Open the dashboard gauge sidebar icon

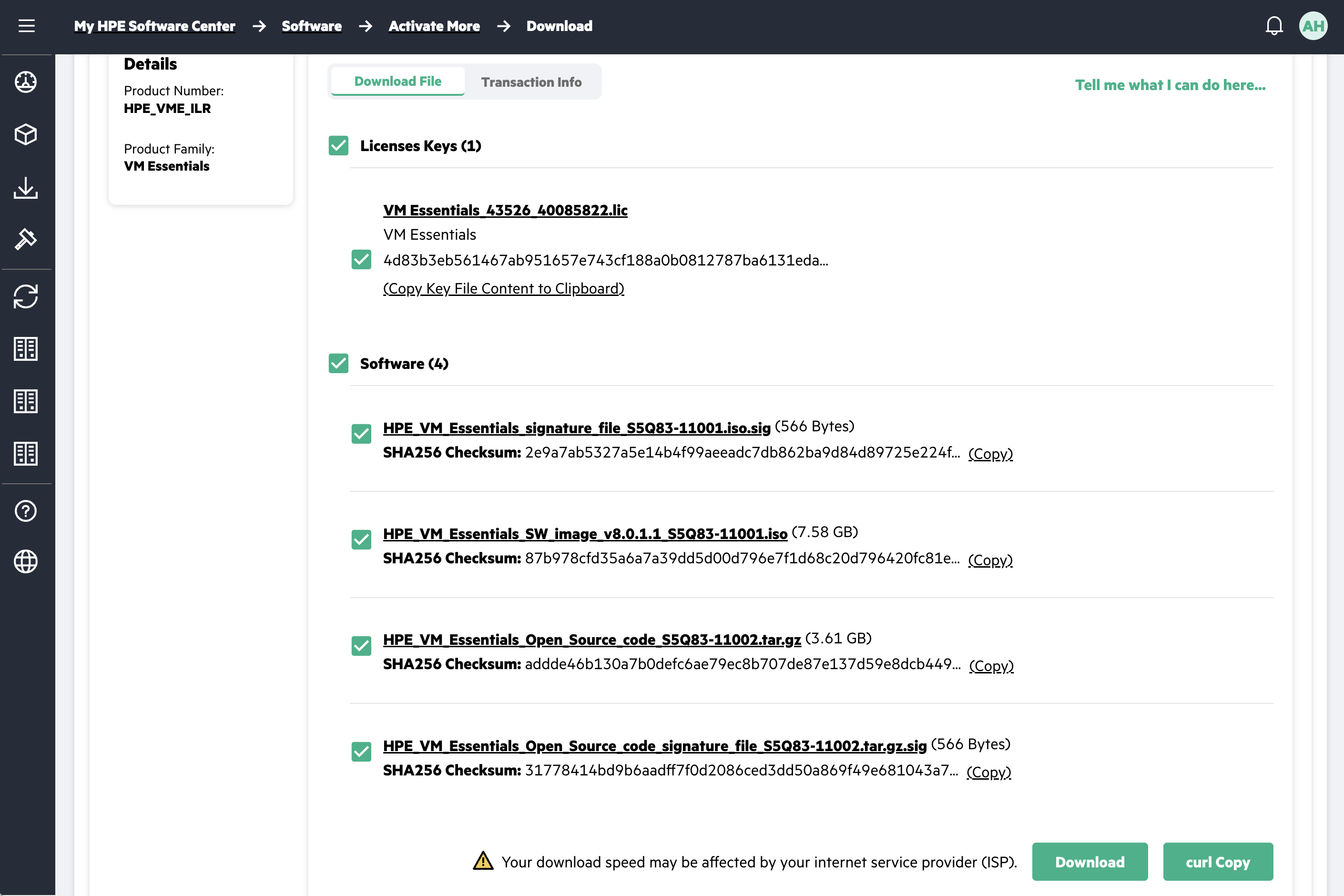[x=26, y=81]
